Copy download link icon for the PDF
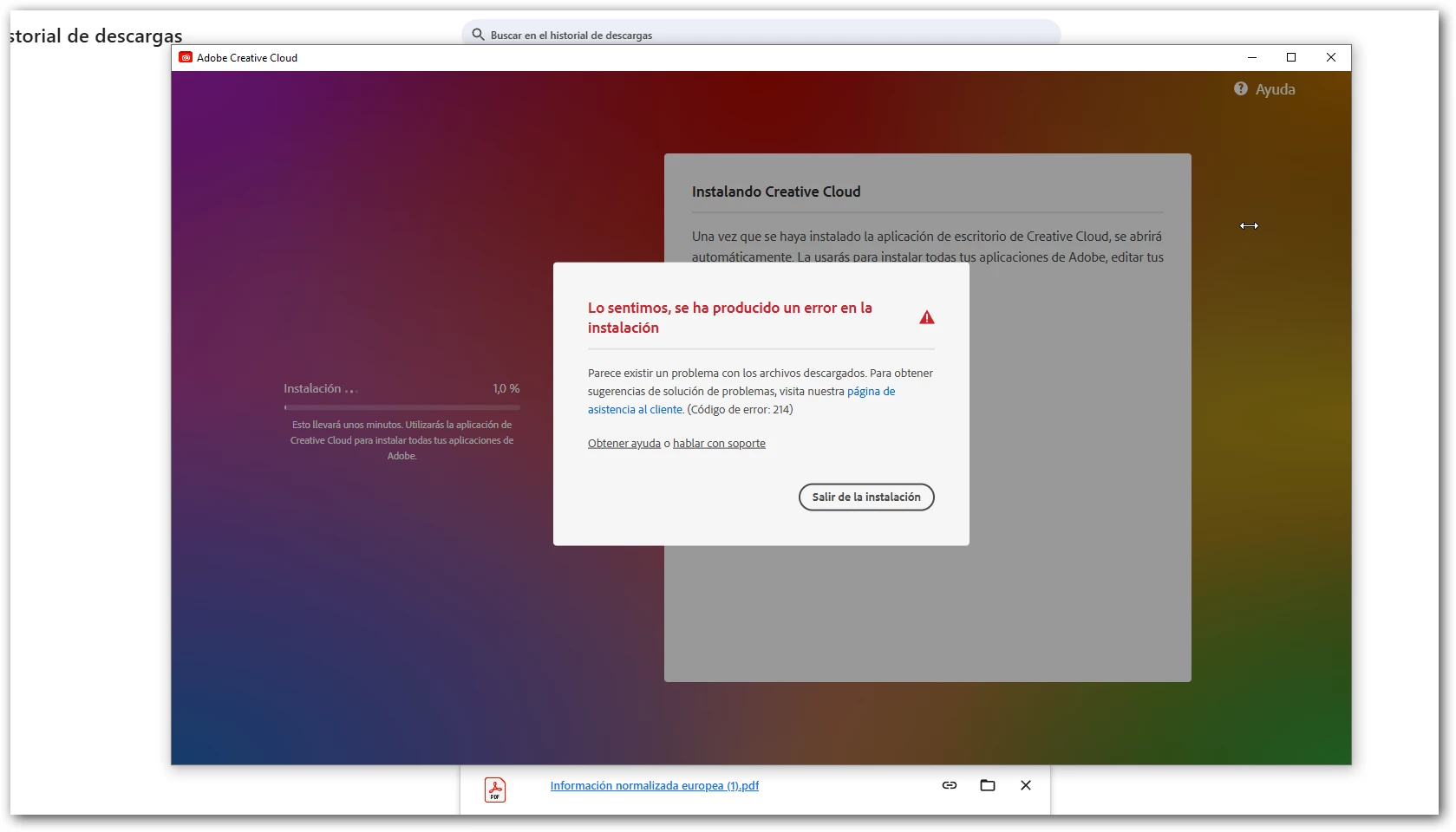Viewport: 1456px width, 832px height. (950, 785)
